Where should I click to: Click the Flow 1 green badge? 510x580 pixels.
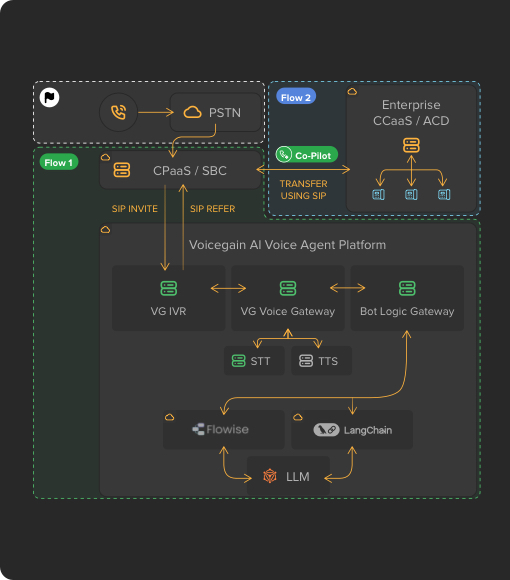pyautogui.click(x=59, y=162)
